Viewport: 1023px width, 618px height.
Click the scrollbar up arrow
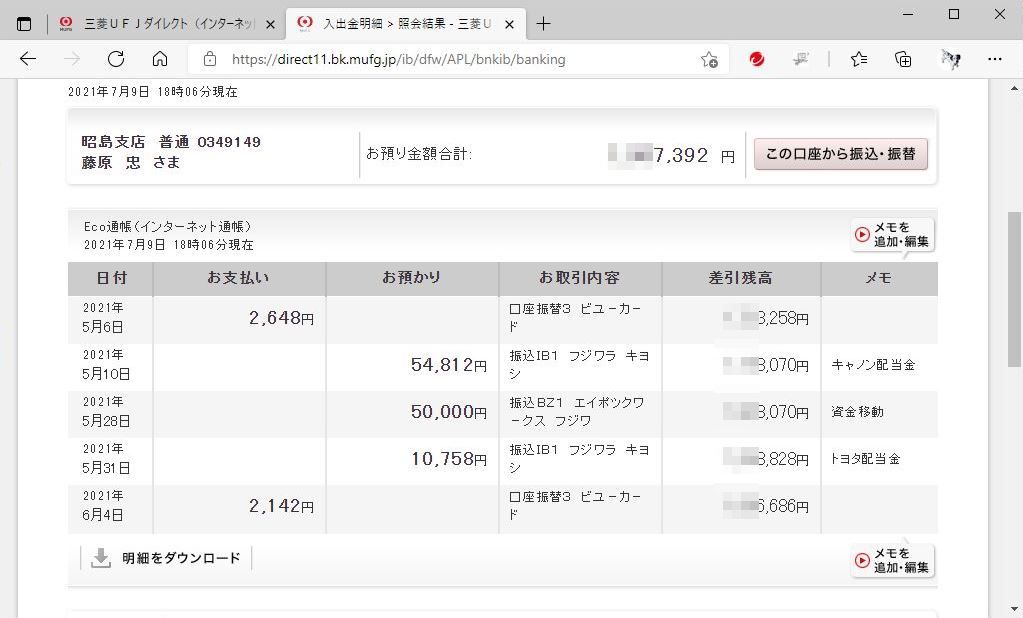tap(1015, 88)
